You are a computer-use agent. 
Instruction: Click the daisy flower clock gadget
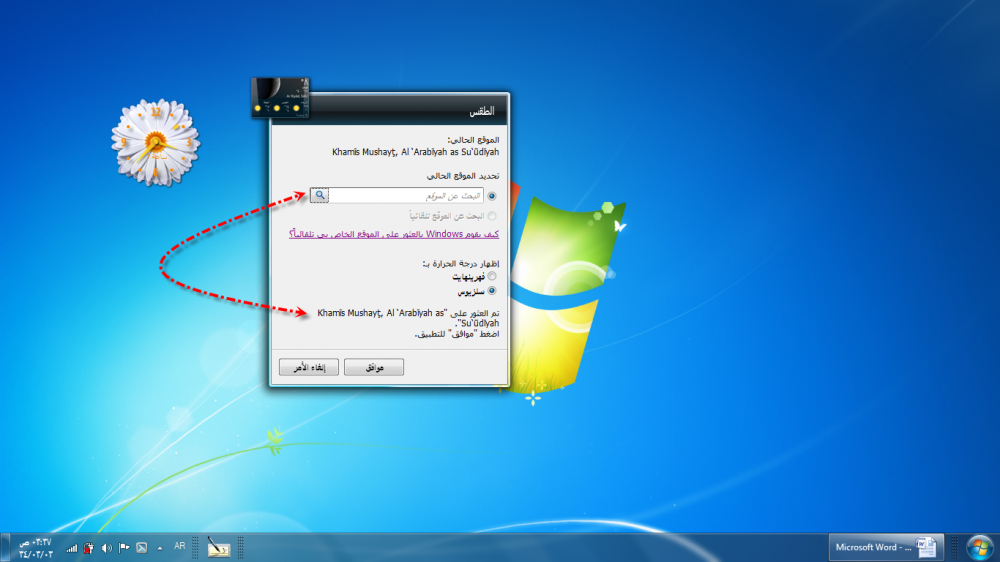(x=155, y=143)
